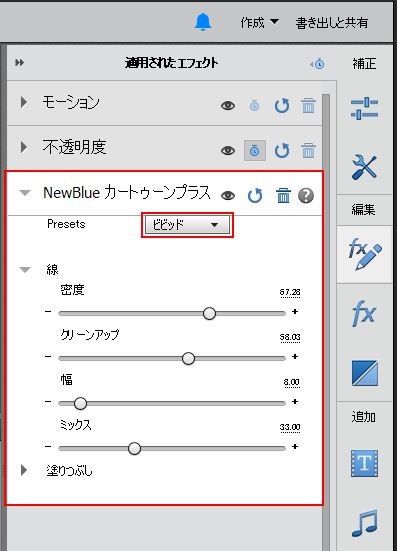
Task: Decrease 幅 with minus button
Action: click(48, 401)
